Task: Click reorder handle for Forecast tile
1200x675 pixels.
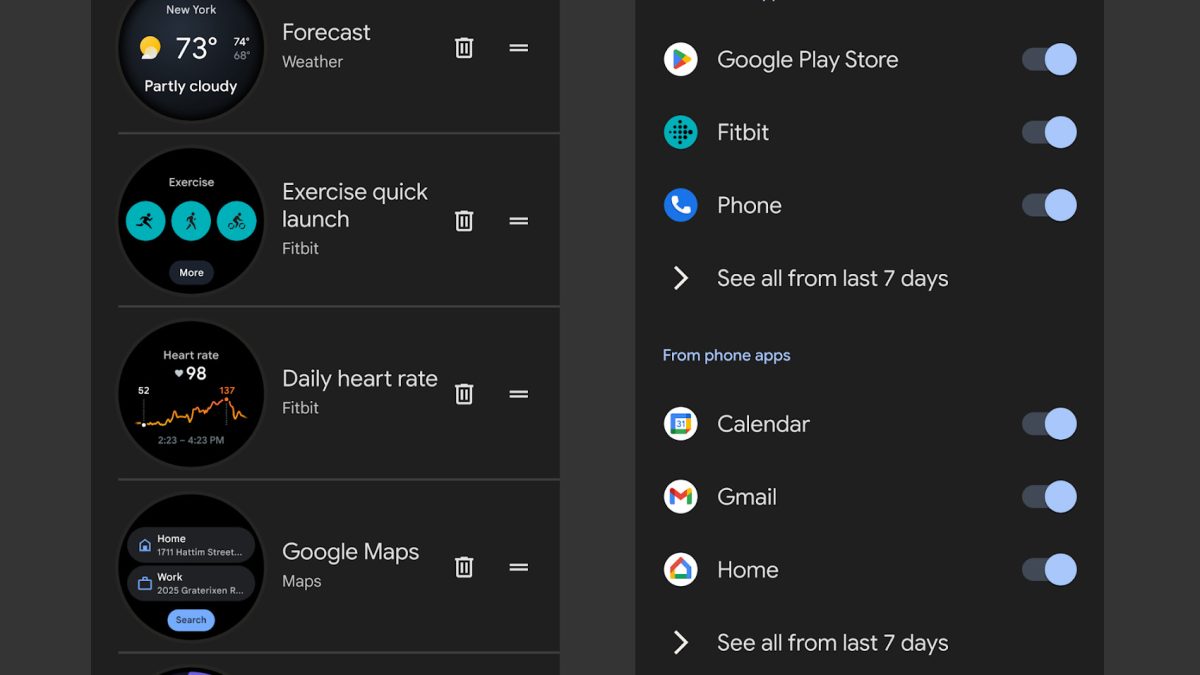Action: [x=518, y=48]
